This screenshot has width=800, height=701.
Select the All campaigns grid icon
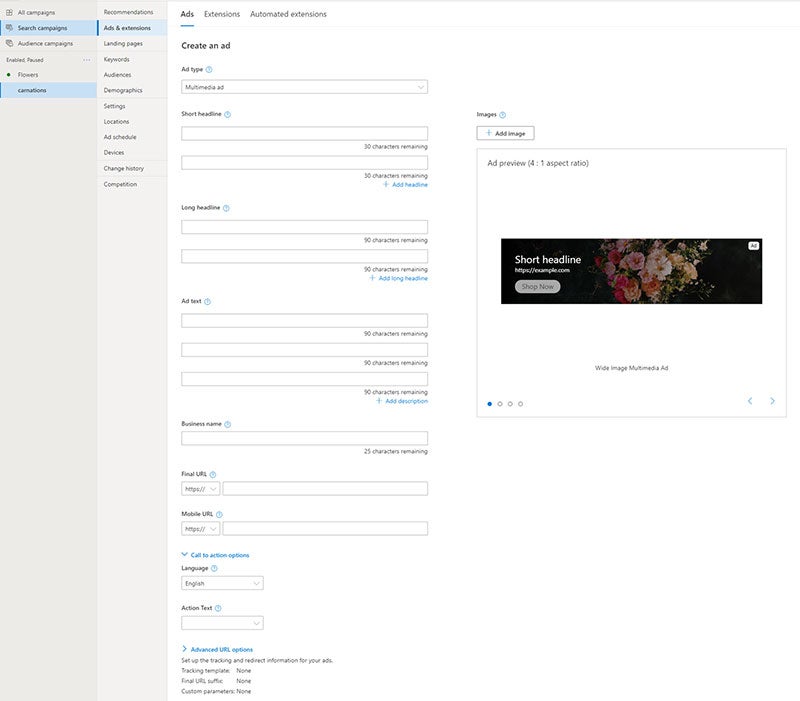tap(9, 12)
